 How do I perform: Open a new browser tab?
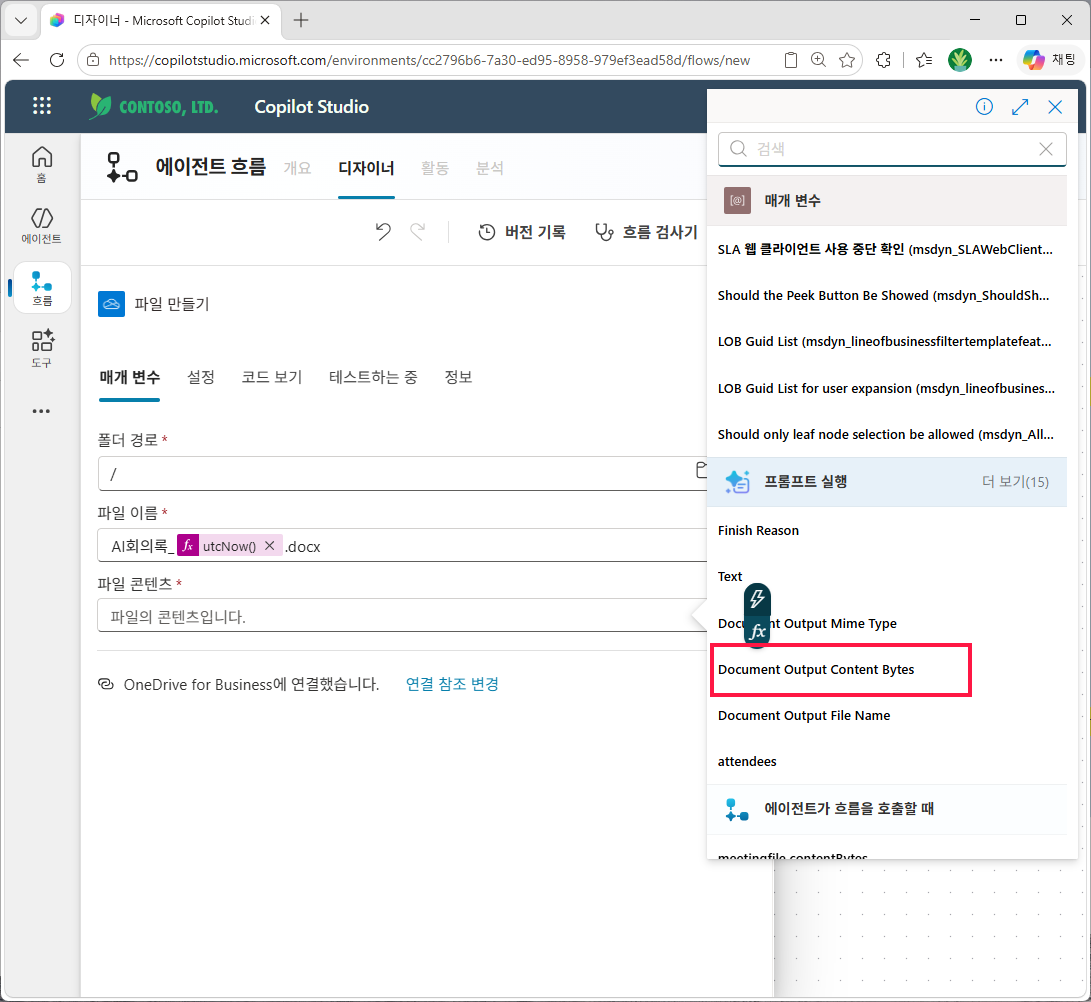pos(301,20)
